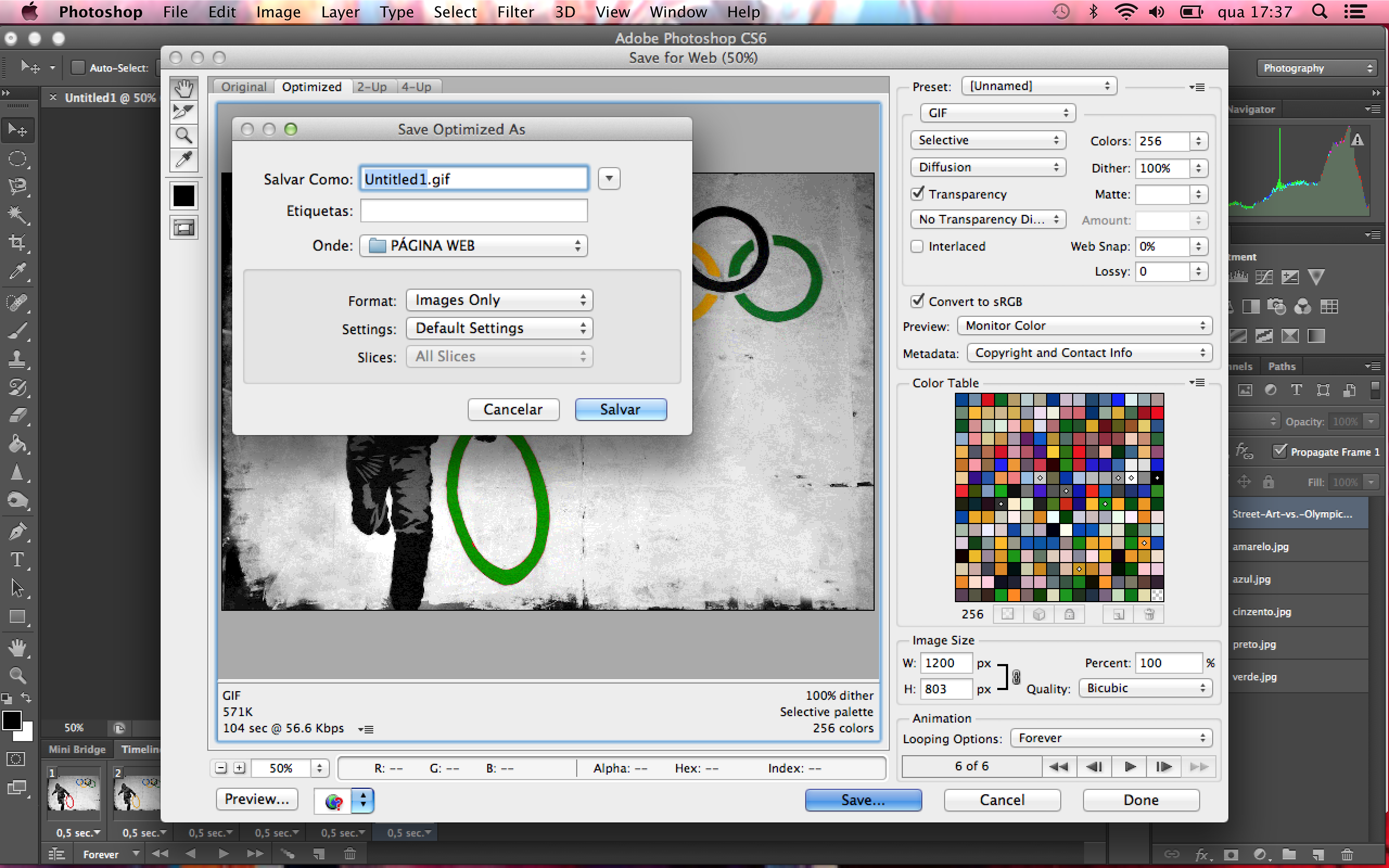This screenshot has height=868, width=1389.
Task: Switch to the 4-Up tab
Action: (x=417, y=87)
